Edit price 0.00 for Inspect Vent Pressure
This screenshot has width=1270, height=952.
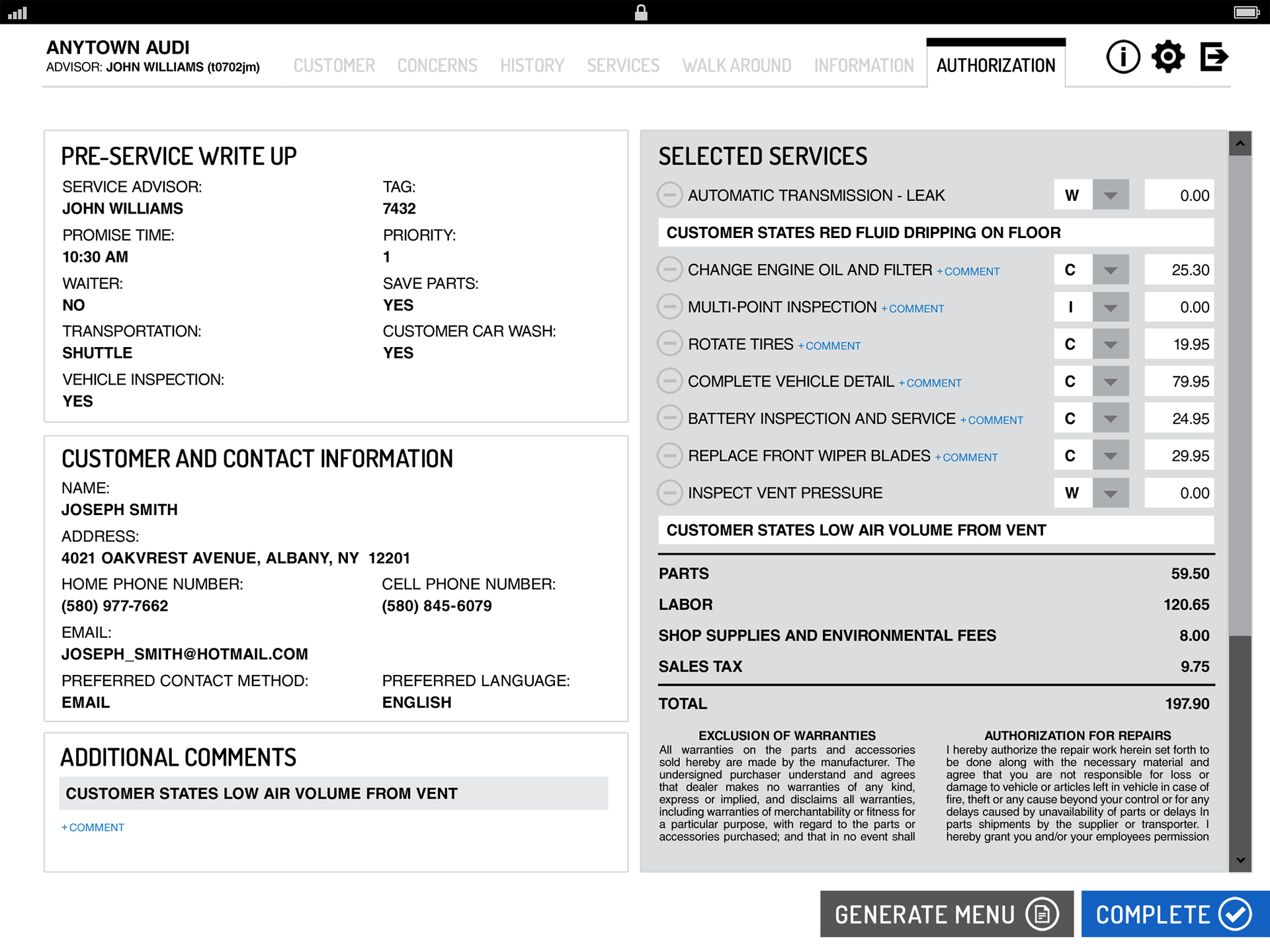coord(1179,493)
